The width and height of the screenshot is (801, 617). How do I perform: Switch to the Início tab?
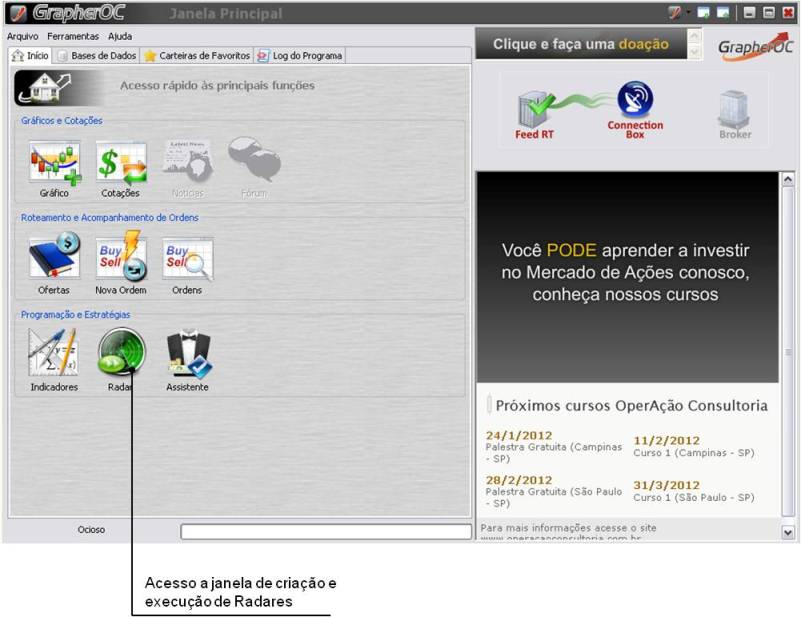[31, 55]
